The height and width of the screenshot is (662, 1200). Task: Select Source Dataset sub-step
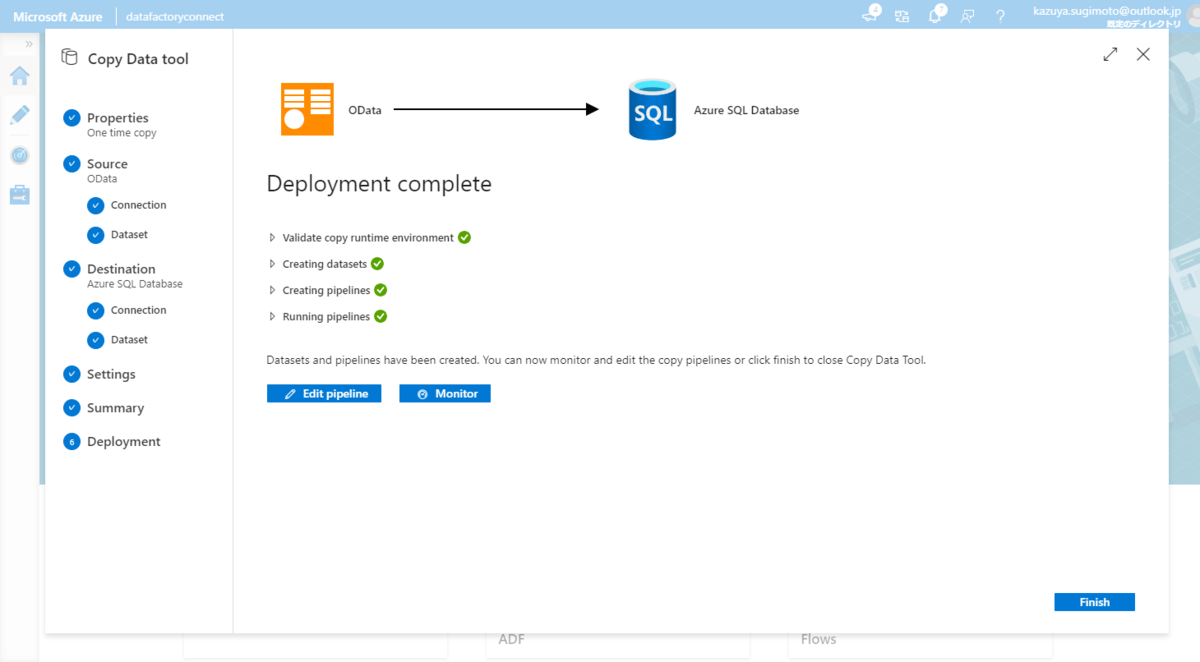pyautogui.click(x=129, y=235)
